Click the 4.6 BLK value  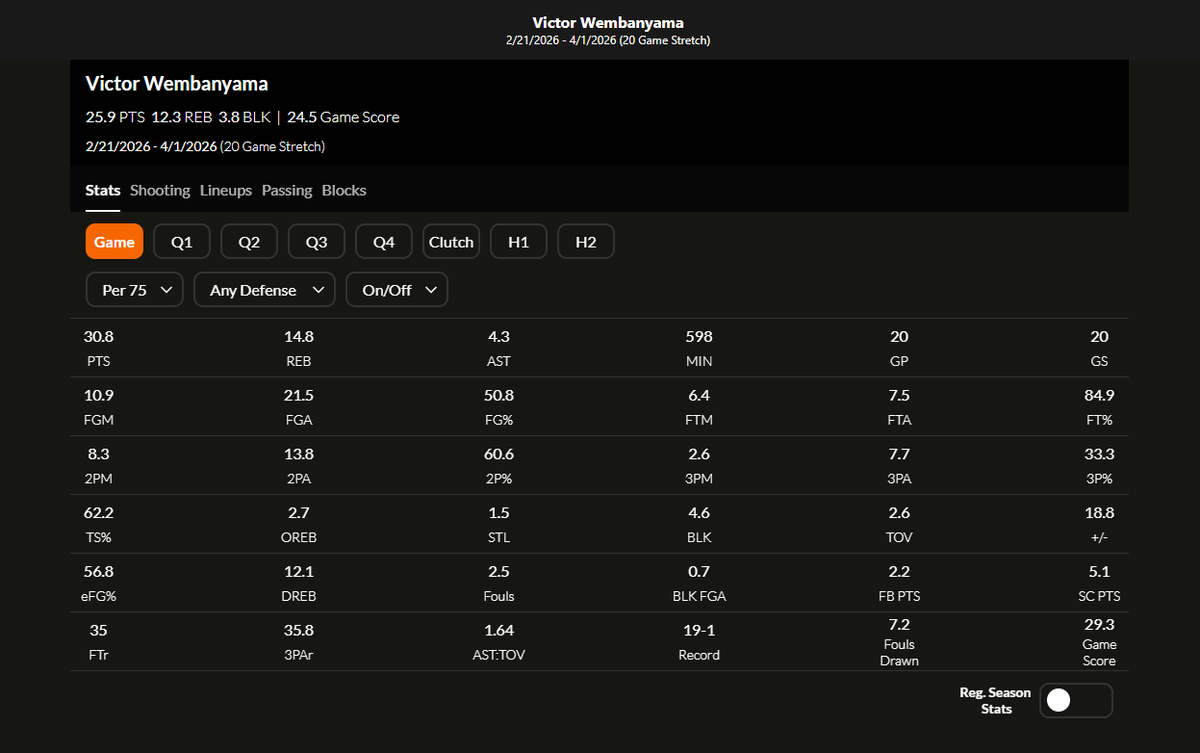coord(699,513)
